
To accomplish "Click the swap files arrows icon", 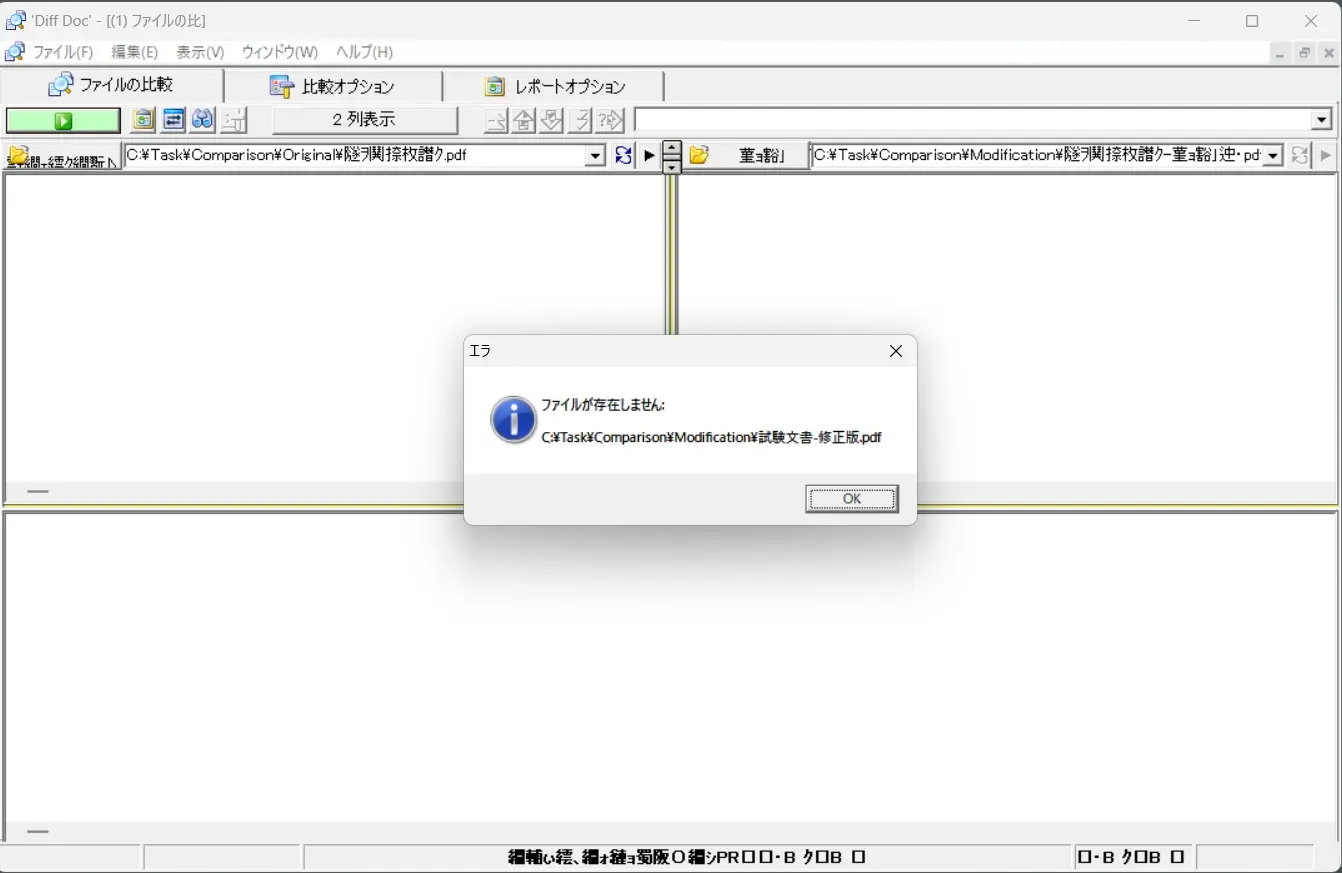I will [174, 120].
